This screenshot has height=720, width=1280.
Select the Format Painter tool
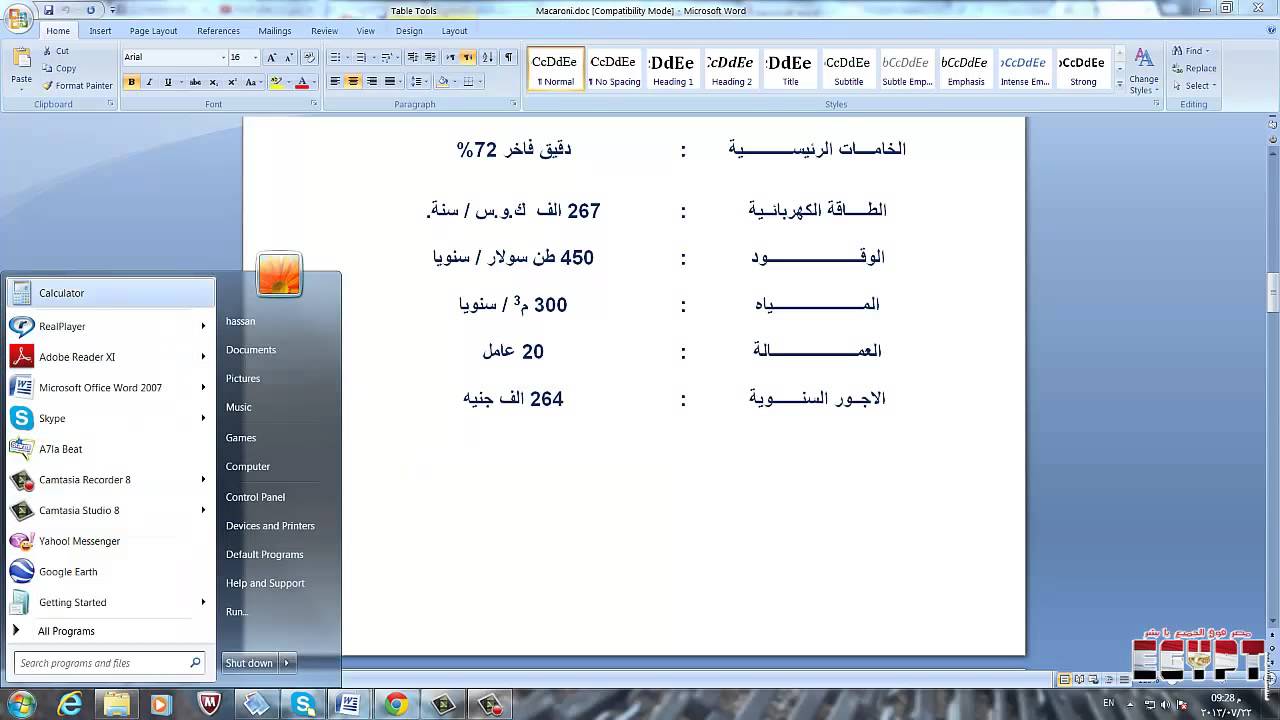tap(77, 86)
